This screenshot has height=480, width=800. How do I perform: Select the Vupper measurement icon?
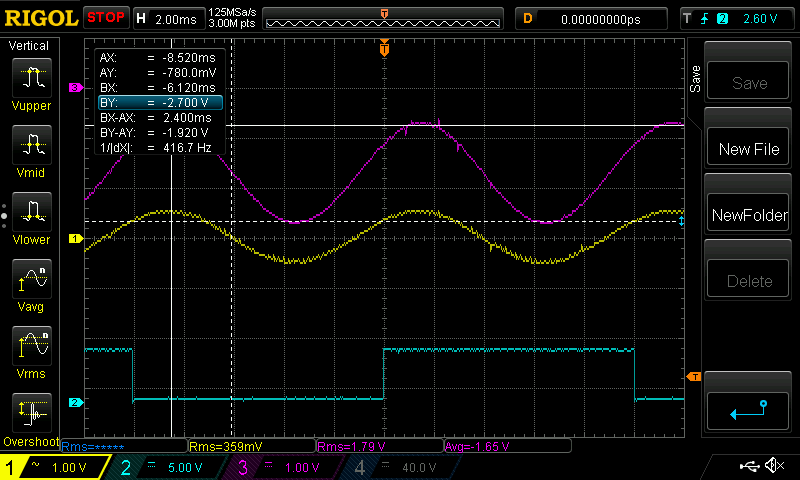(x=32, y=78)
